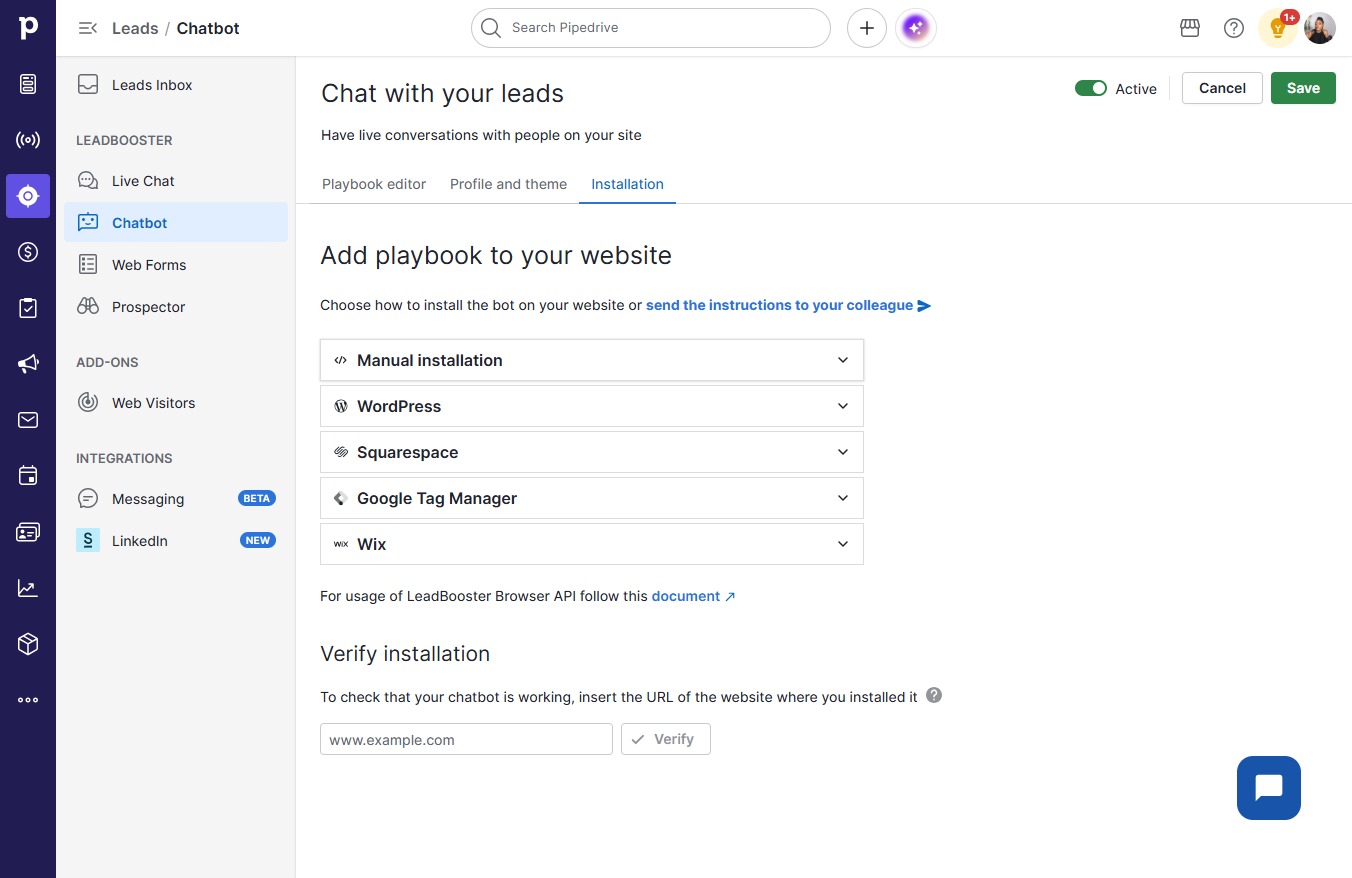Screen dimensions: 1352x878
Task: Expand the Manual installation section
Action: [592, 360]
